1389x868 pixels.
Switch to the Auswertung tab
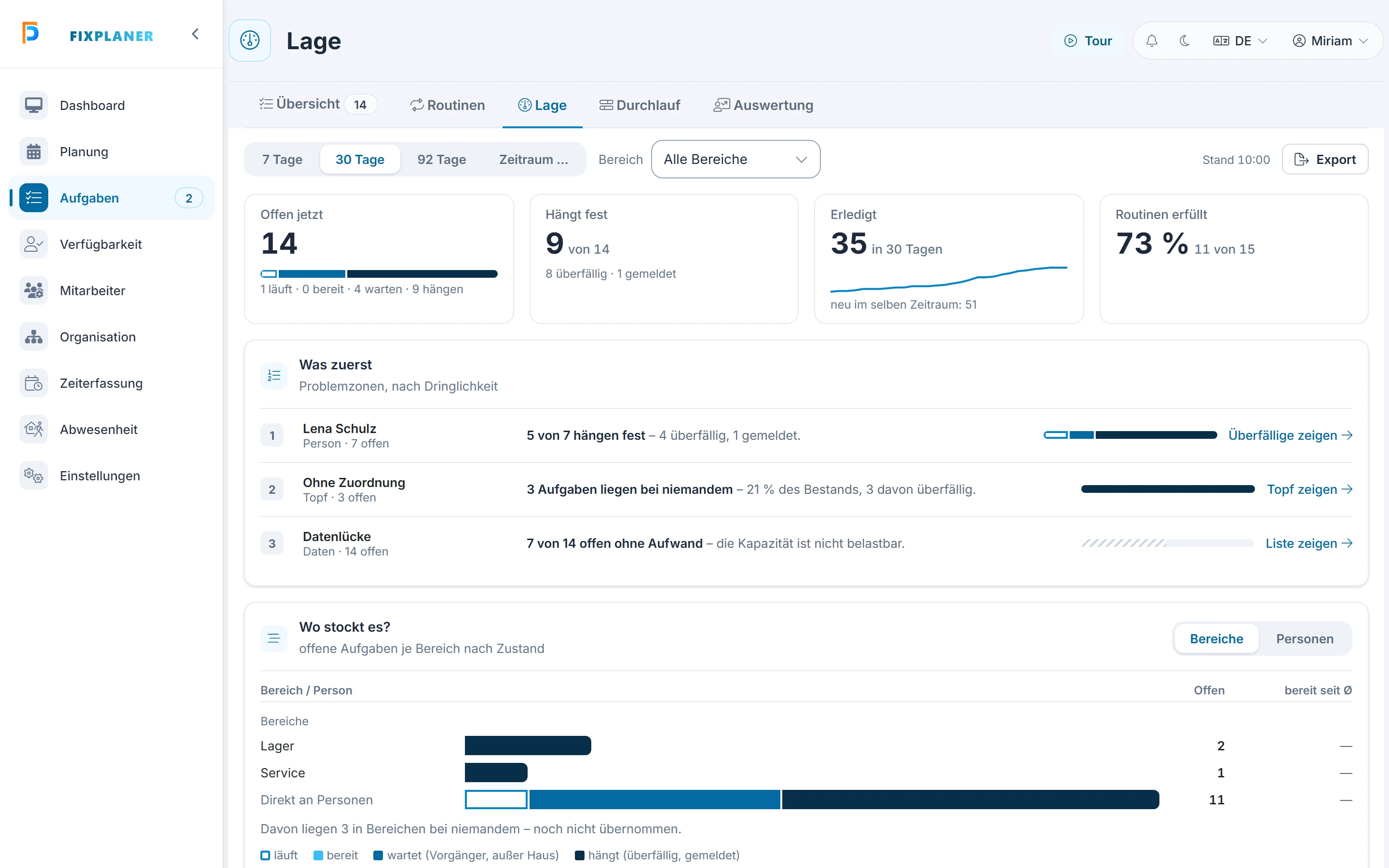(x=763, y=105)
